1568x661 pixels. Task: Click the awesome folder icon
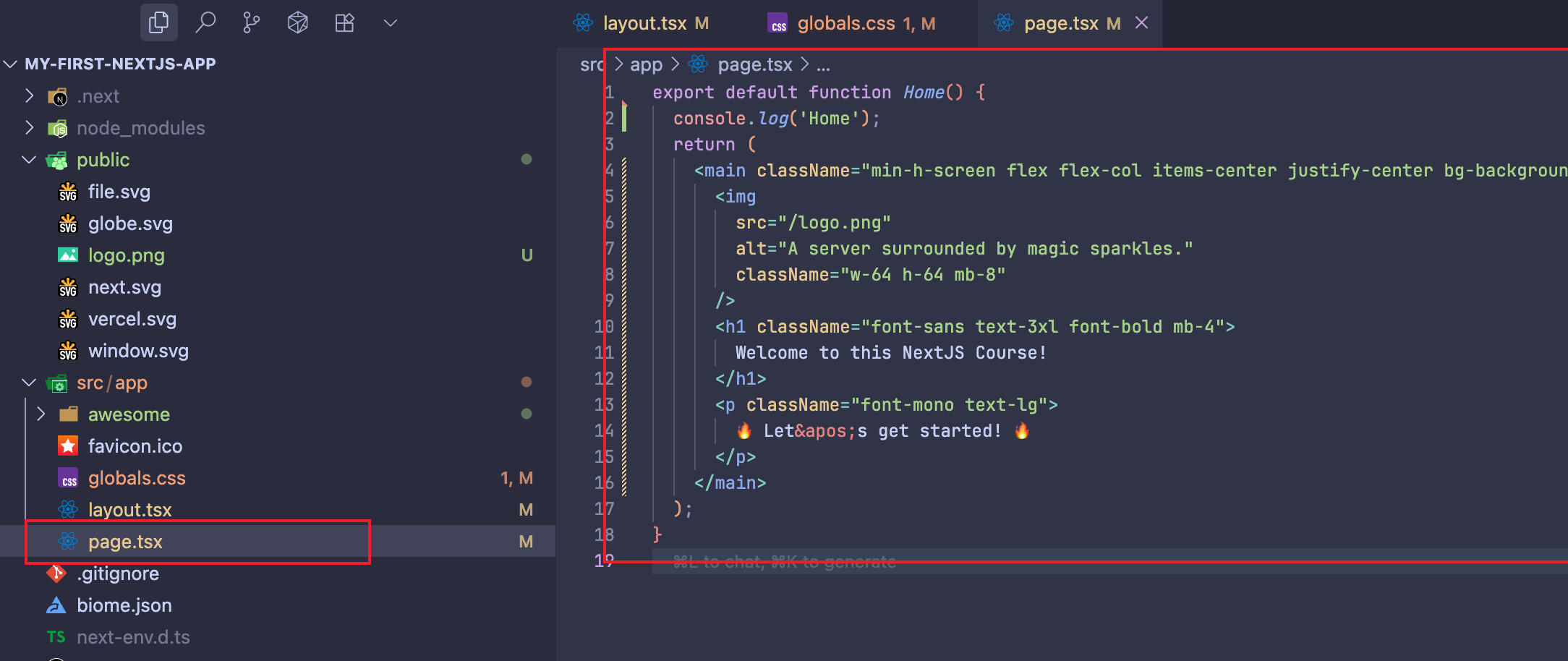coord(68,414)
